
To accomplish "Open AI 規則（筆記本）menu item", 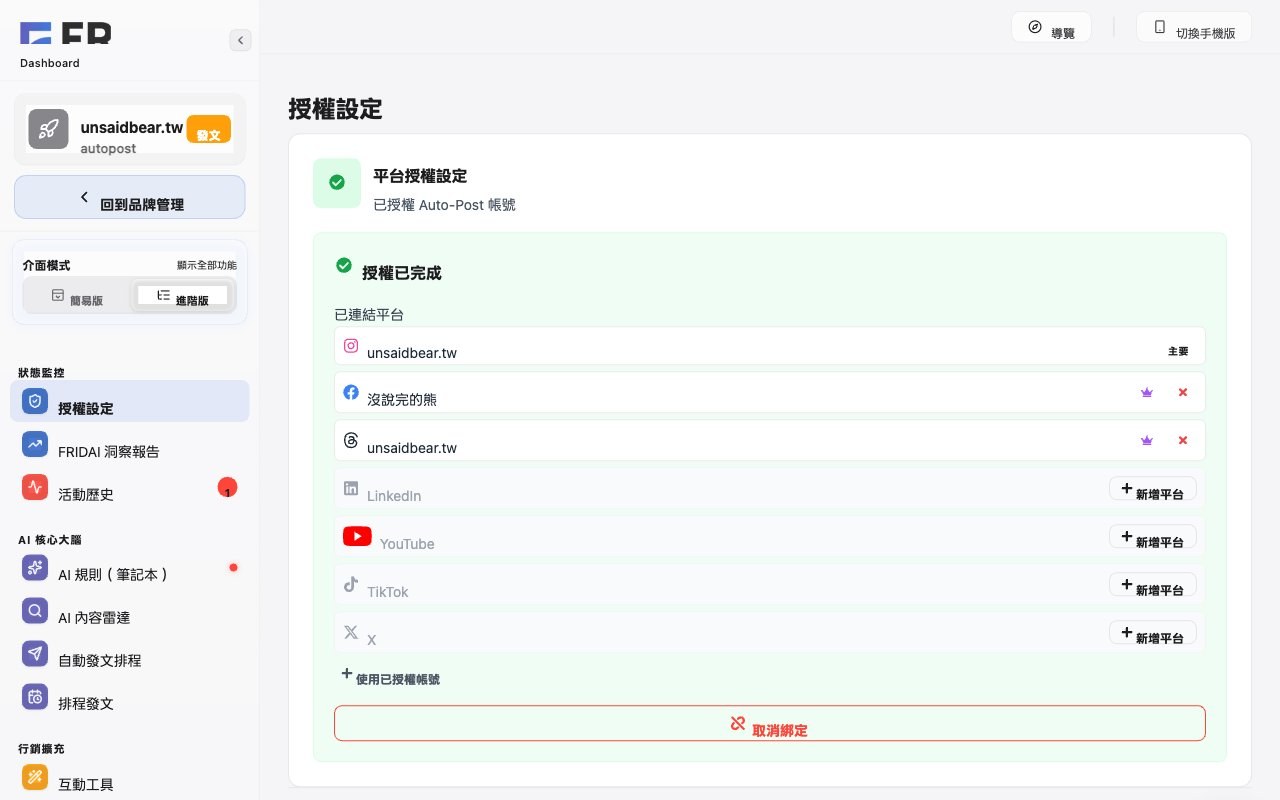I will pos(130,568).
